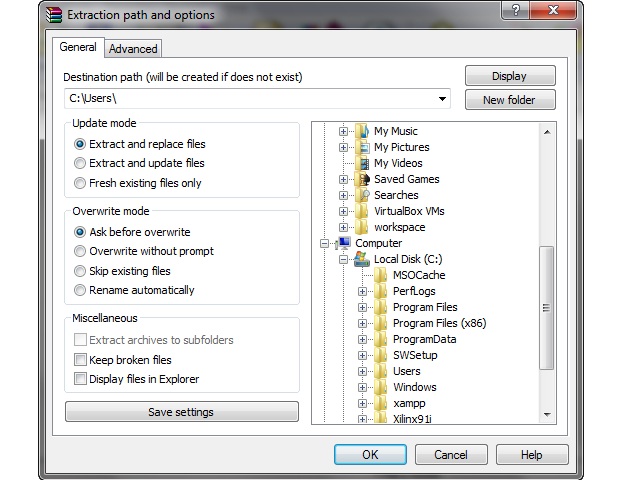
Task: Choose Extract and update files option
Action: (81, 163)
